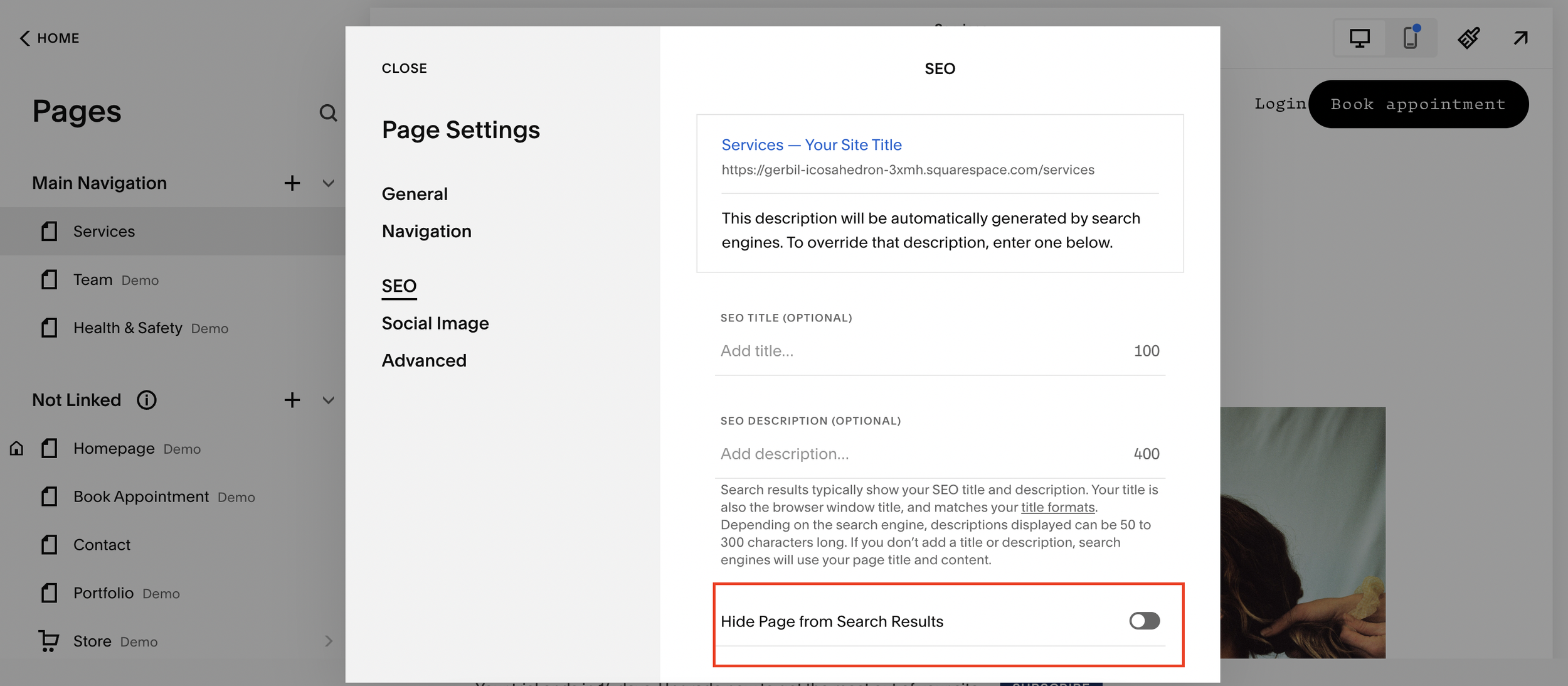Collapse the Main Navigation section chevron
The width and height of the screenshot is (1568, 686).
click(328, 183)
